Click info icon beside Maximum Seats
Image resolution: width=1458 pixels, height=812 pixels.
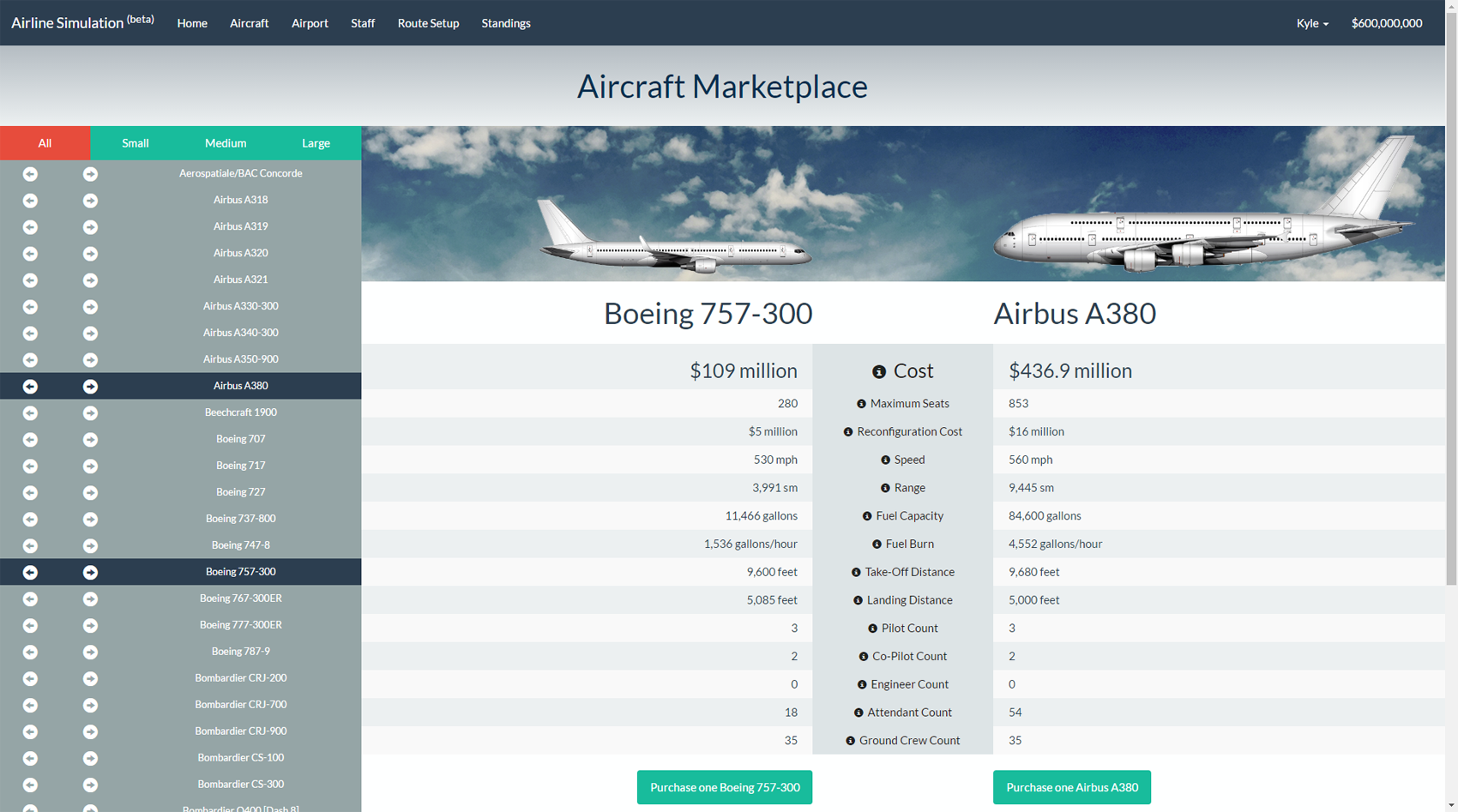click(x=861, y=404)
